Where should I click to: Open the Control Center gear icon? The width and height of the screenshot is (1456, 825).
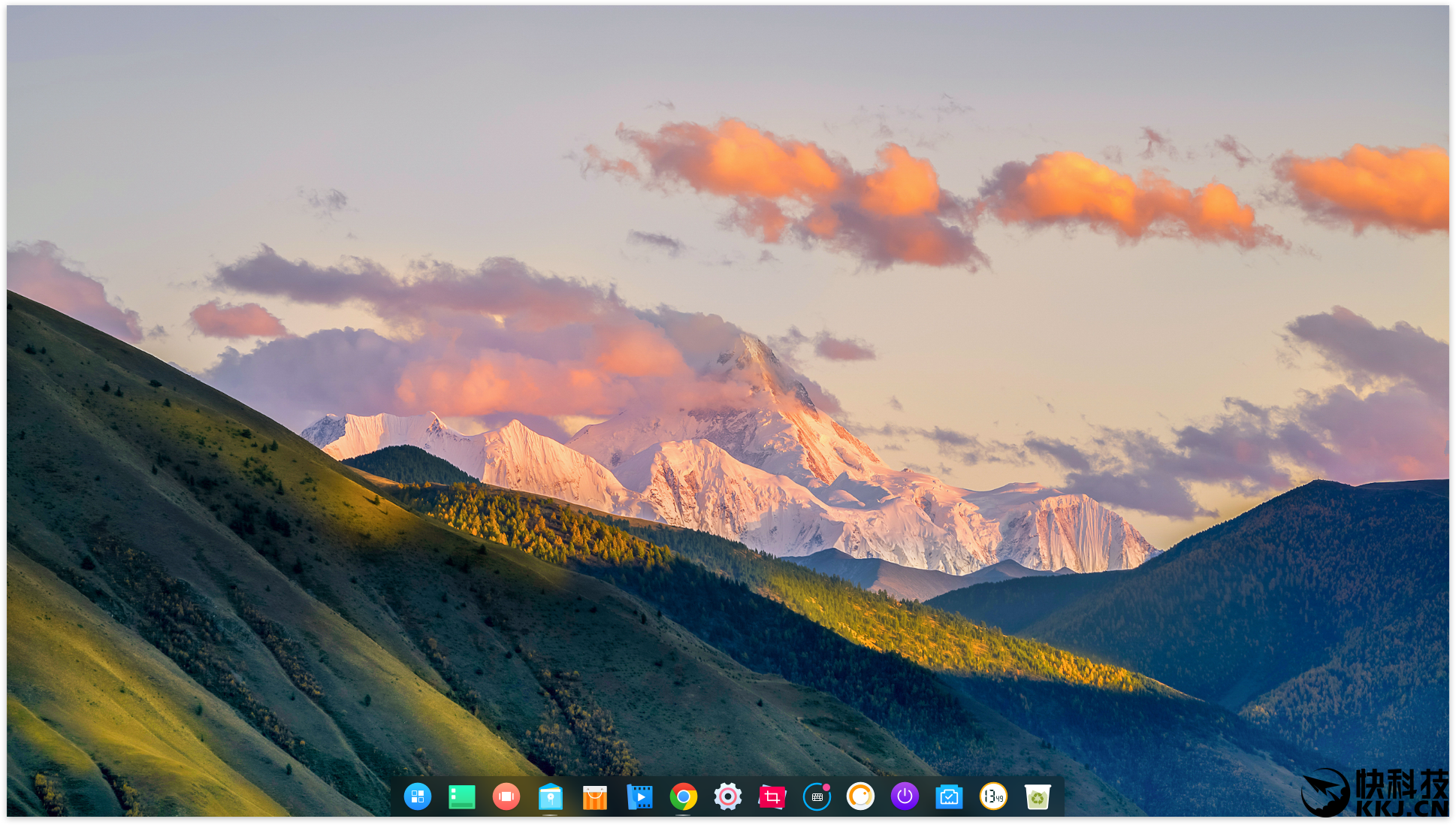coord(728,796)
